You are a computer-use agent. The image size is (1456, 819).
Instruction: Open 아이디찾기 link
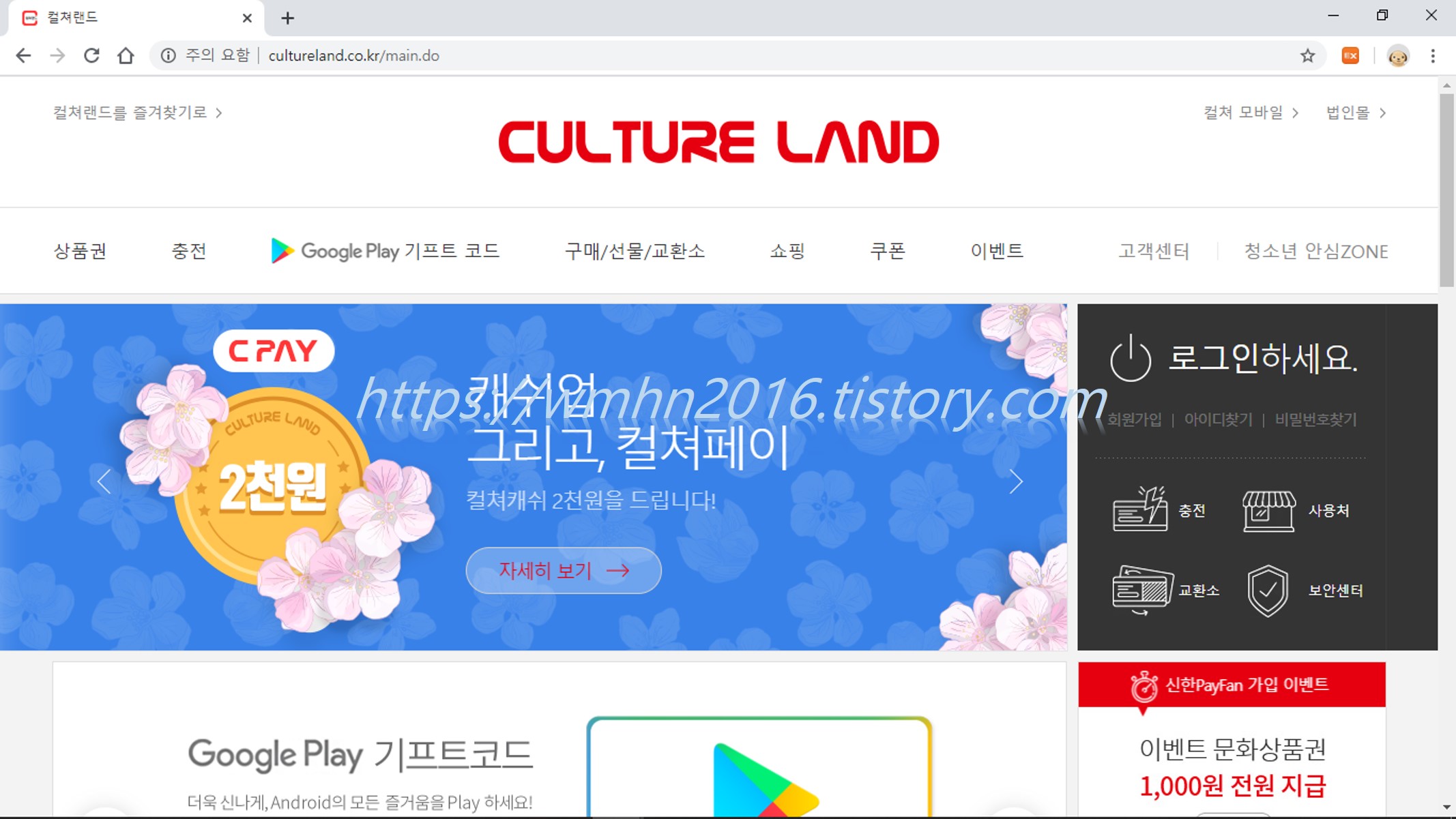(x=1218, y=419)
